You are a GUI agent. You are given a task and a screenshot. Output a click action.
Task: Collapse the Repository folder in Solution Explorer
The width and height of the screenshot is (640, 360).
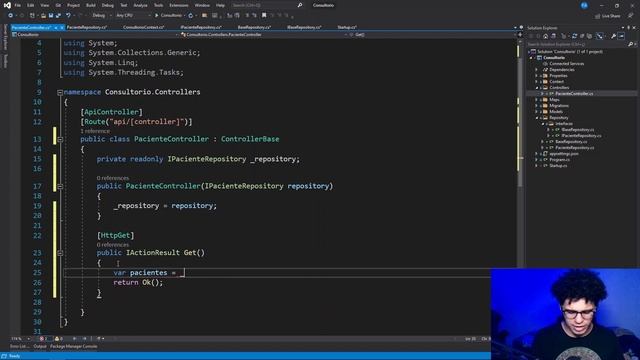(537, 118)
